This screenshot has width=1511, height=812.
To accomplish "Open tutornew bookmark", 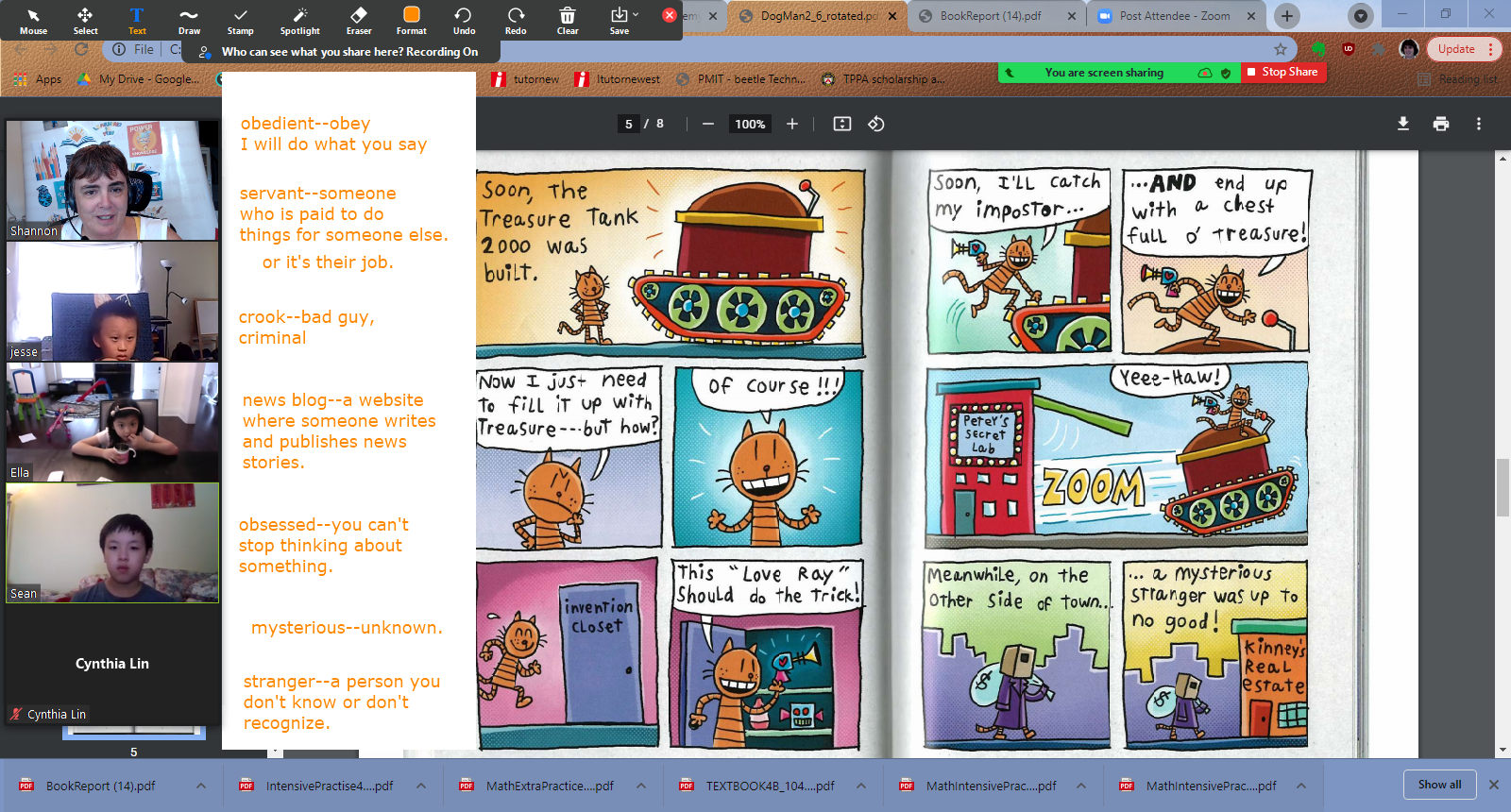I will click(x=525, y=79).
